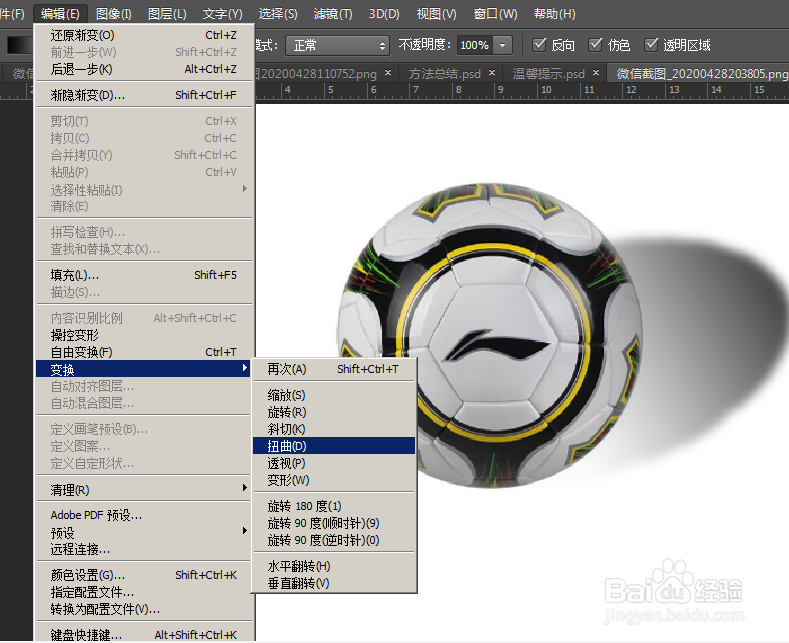Viewport: 789px width, 643px height.
Task: Select 透视(P) transform option
Action: pyautogui.click(x=334, y=463)
